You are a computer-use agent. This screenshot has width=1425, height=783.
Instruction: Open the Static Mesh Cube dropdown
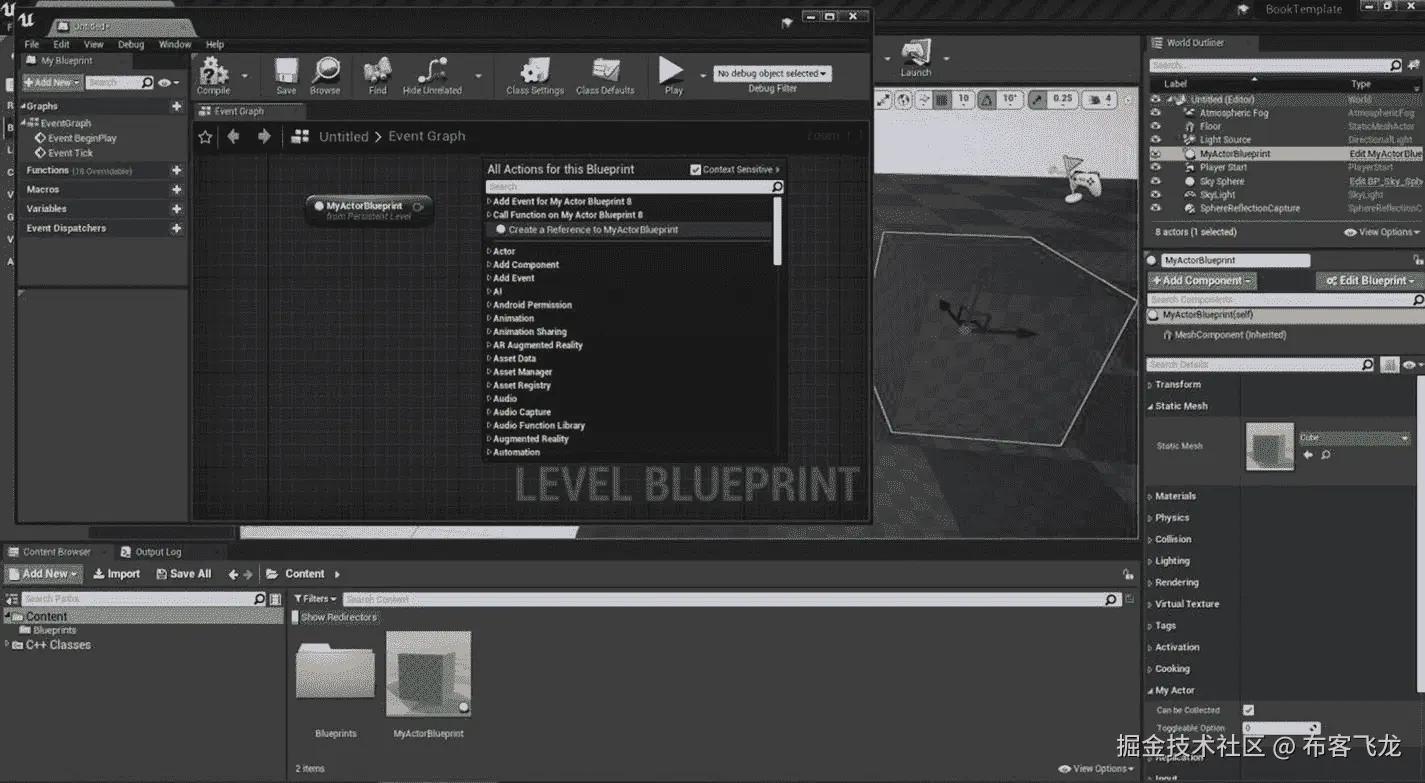click(x=1354, y=438)
